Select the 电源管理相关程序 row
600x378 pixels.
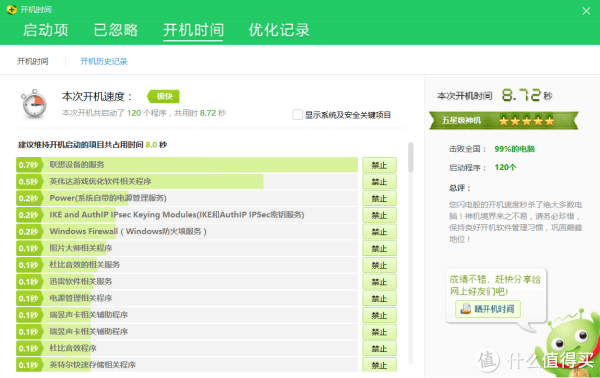click(187, 298)
